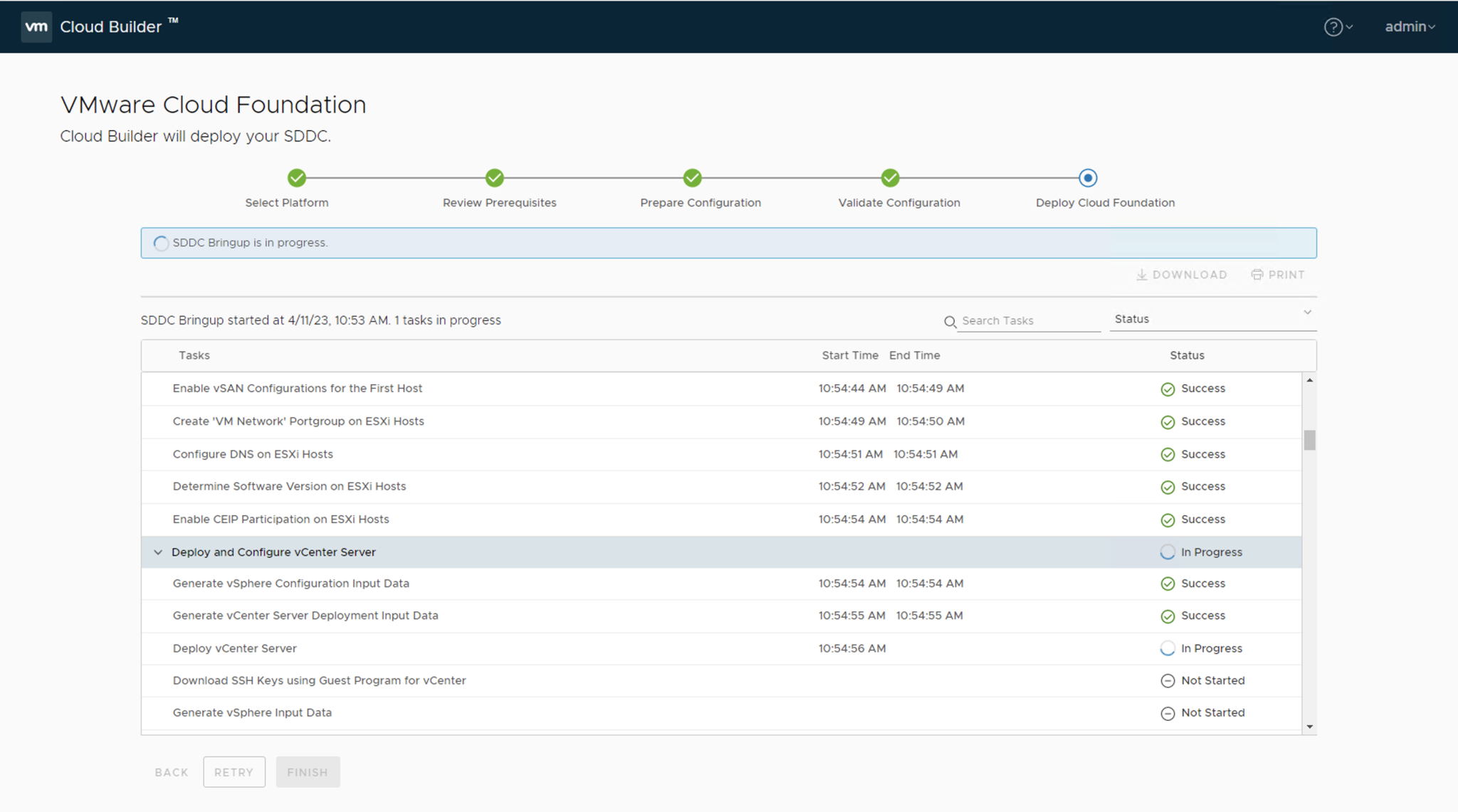Click the RETRY button
This screenshot has height=812, width=1458.
tap(234, 771)
